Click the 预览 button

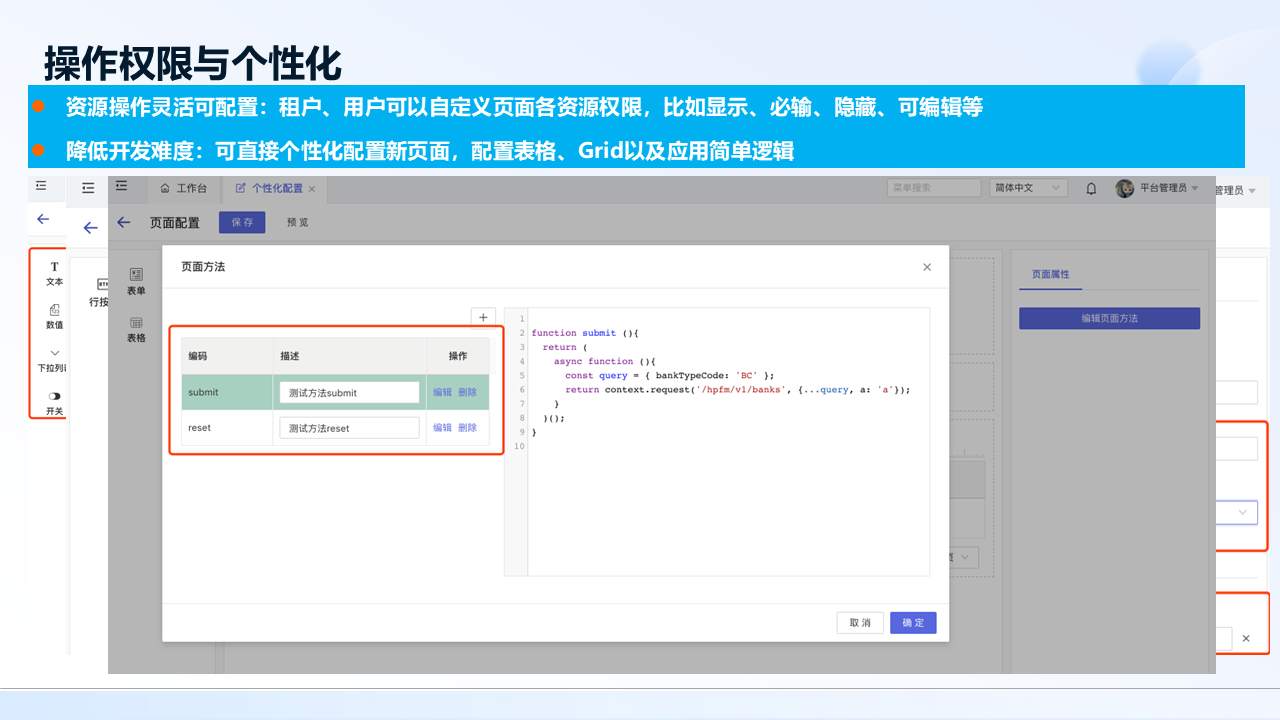pyautogui.click(x=297, y=222)
